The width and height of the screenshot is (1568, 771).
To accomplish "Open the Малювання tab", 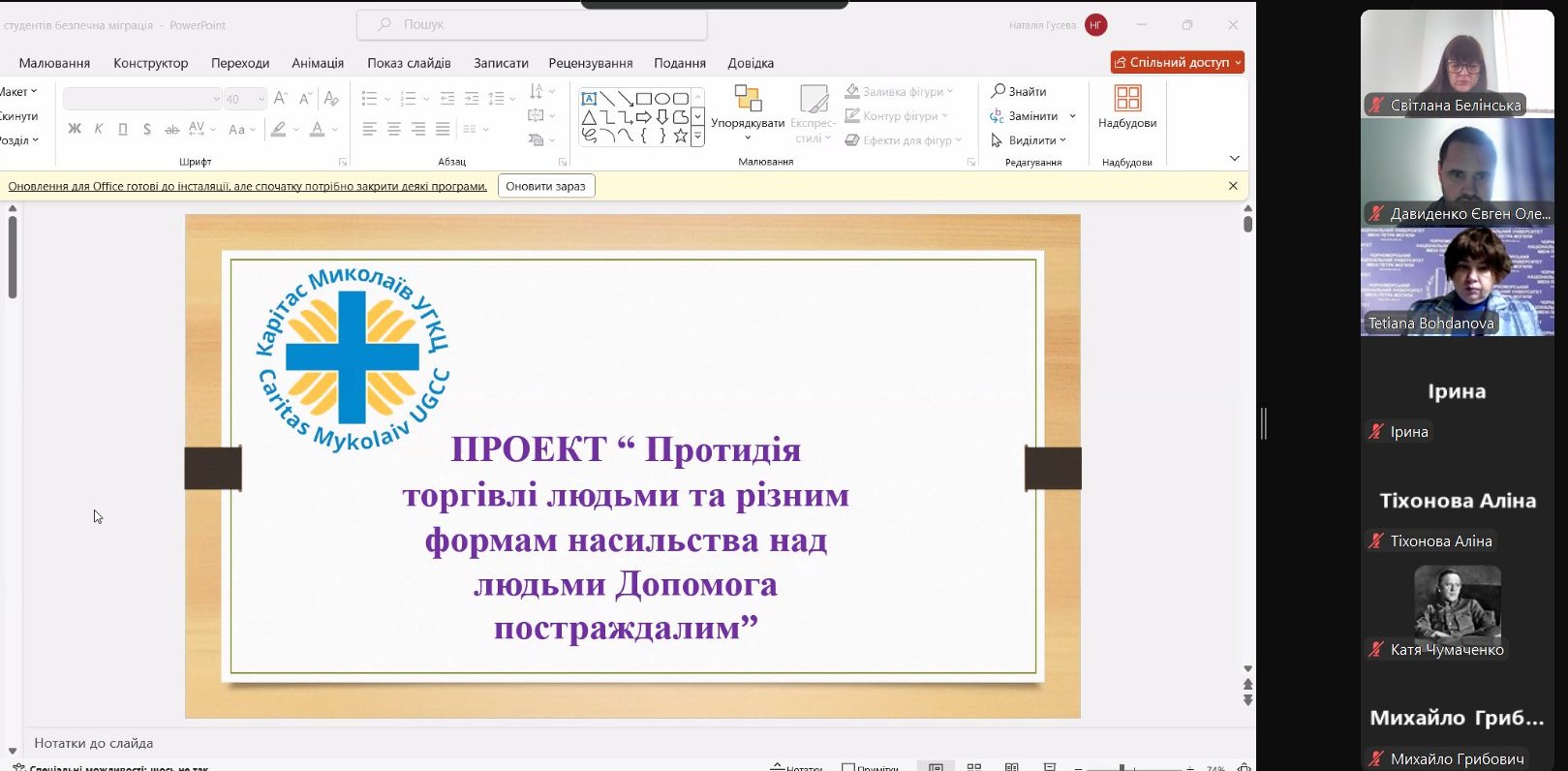I will (54, 63).
